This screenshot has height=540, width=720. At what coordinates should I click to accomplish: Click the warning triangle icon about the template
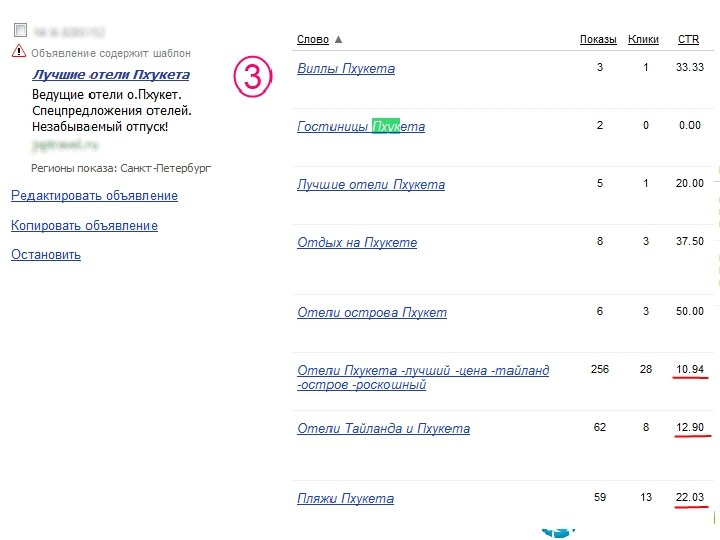tap(19, 51)
